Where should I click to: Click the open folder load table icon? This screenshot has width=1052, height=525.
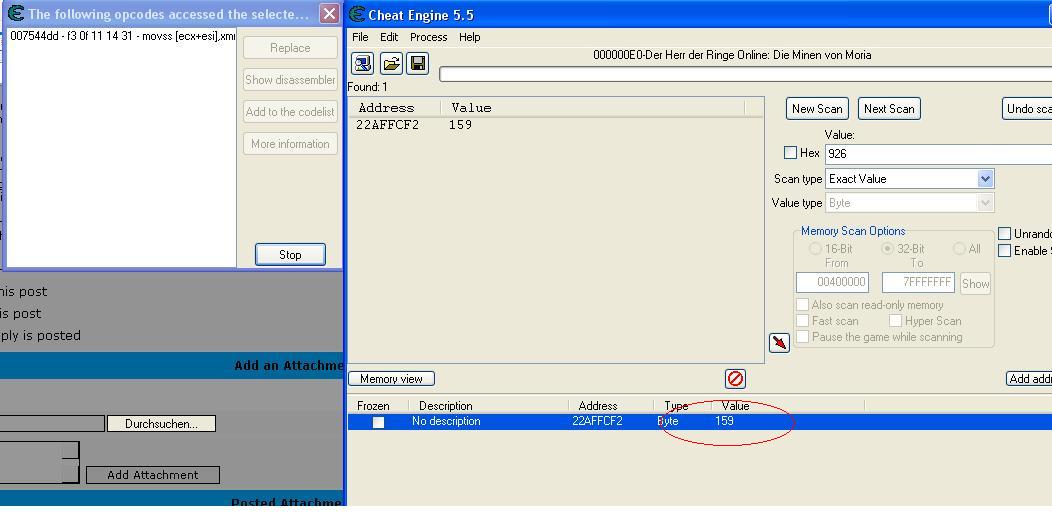pyautogui.click(x=391, y=64)
